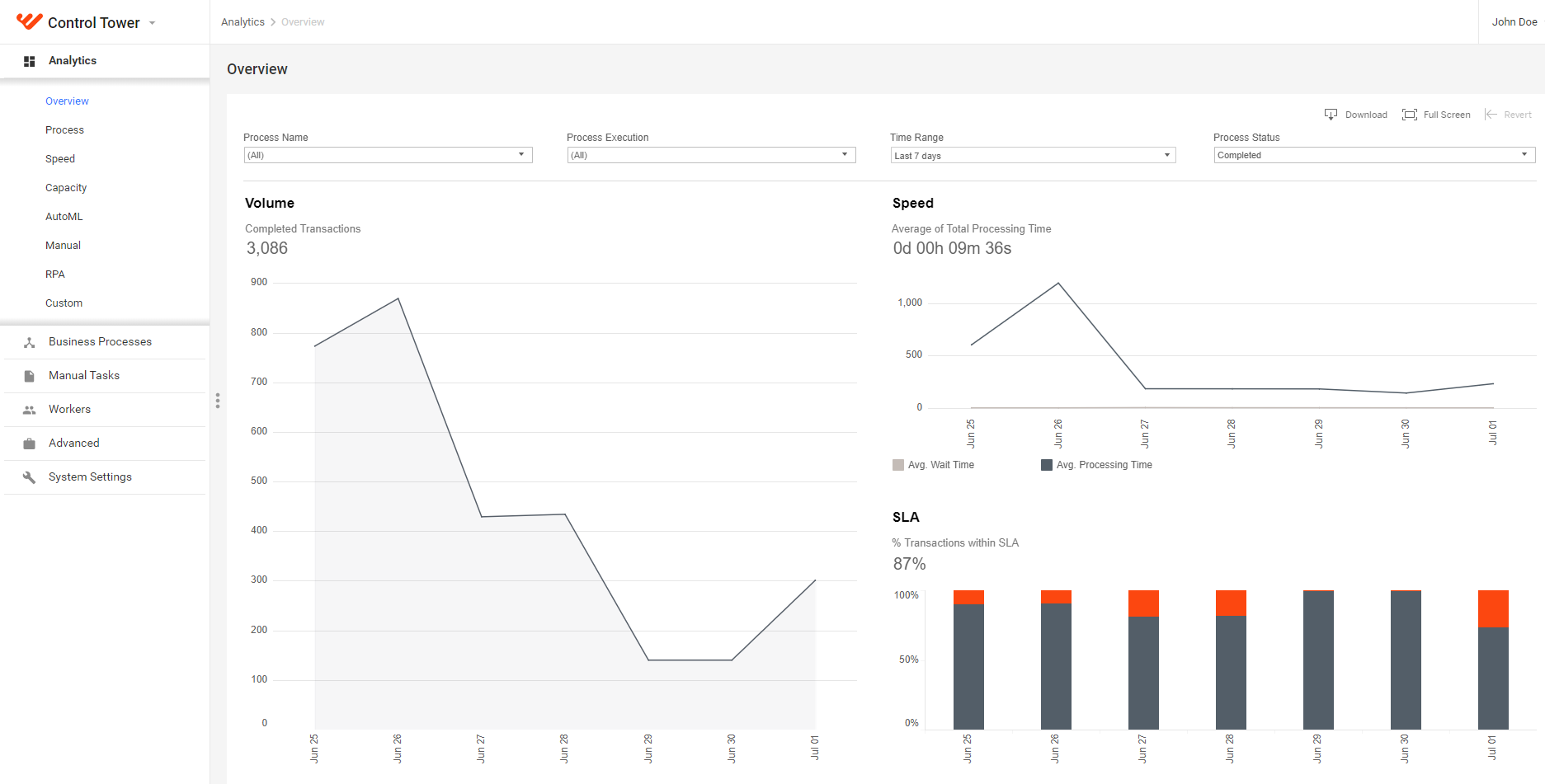Click the Workers people icon

pyautogui.click(x=29, y=410)
